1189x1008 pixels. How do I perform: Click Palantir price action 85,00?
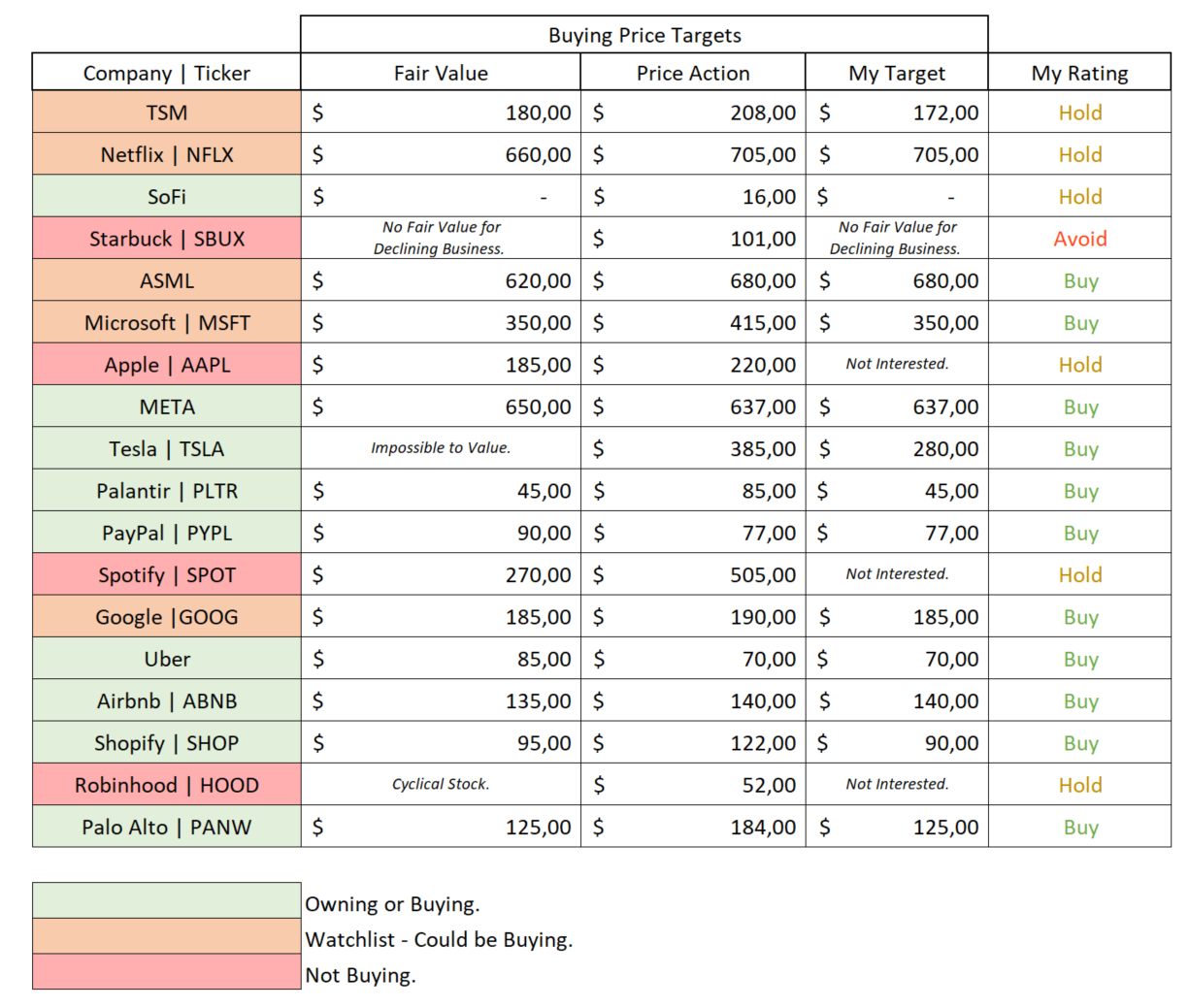693,491
